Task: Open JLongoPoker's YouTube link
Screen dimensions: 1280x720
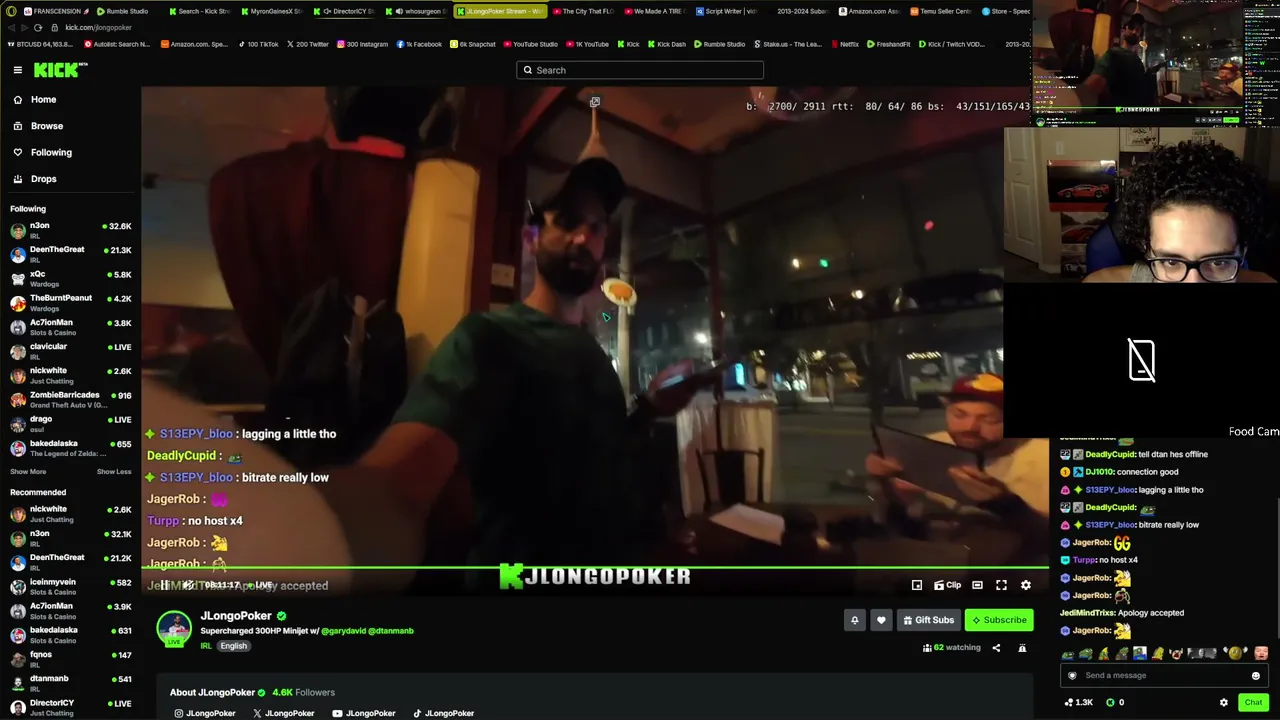Action: pos(364,713)
